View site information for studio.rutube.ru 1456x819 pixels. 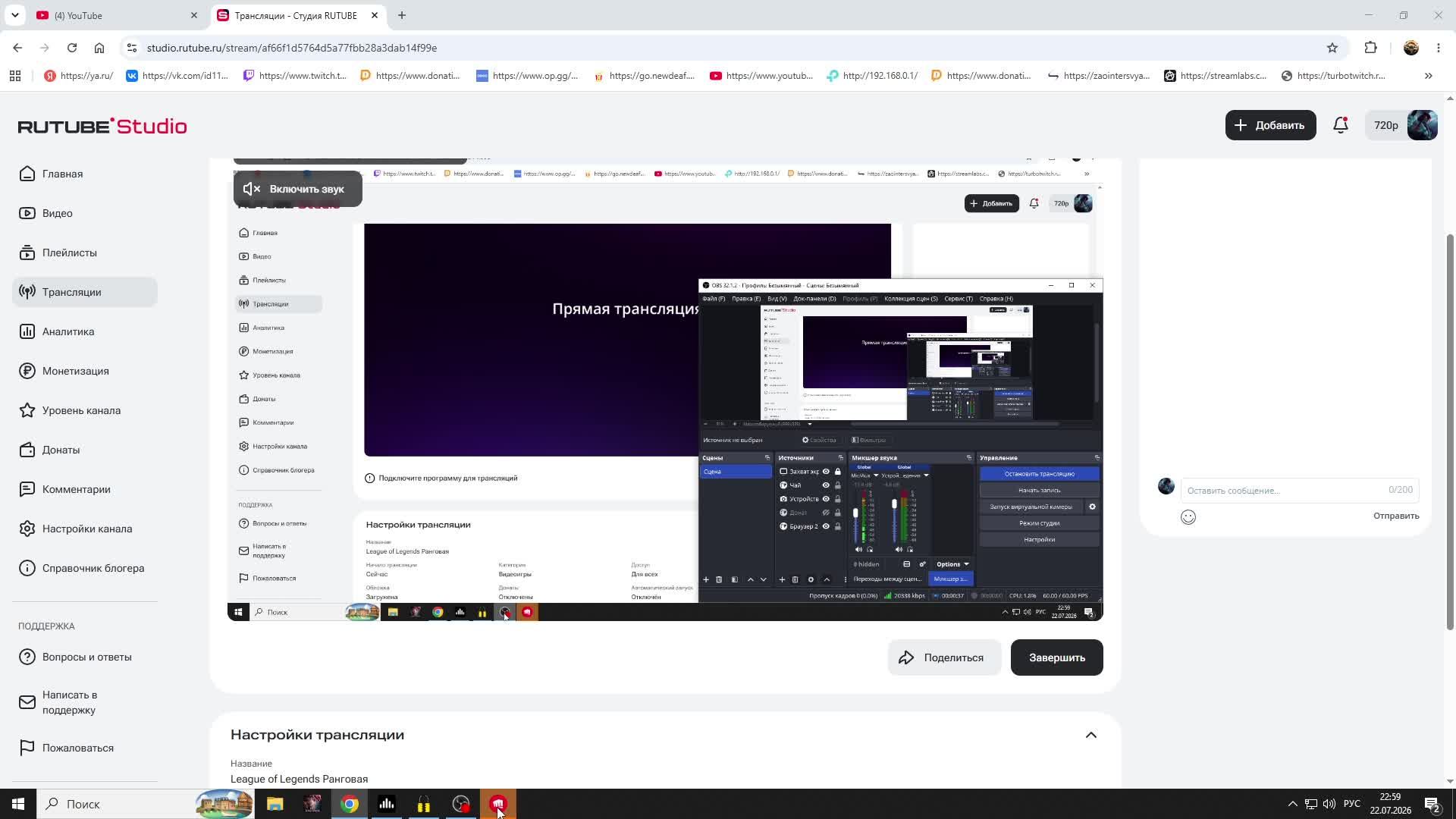point(131,48)
